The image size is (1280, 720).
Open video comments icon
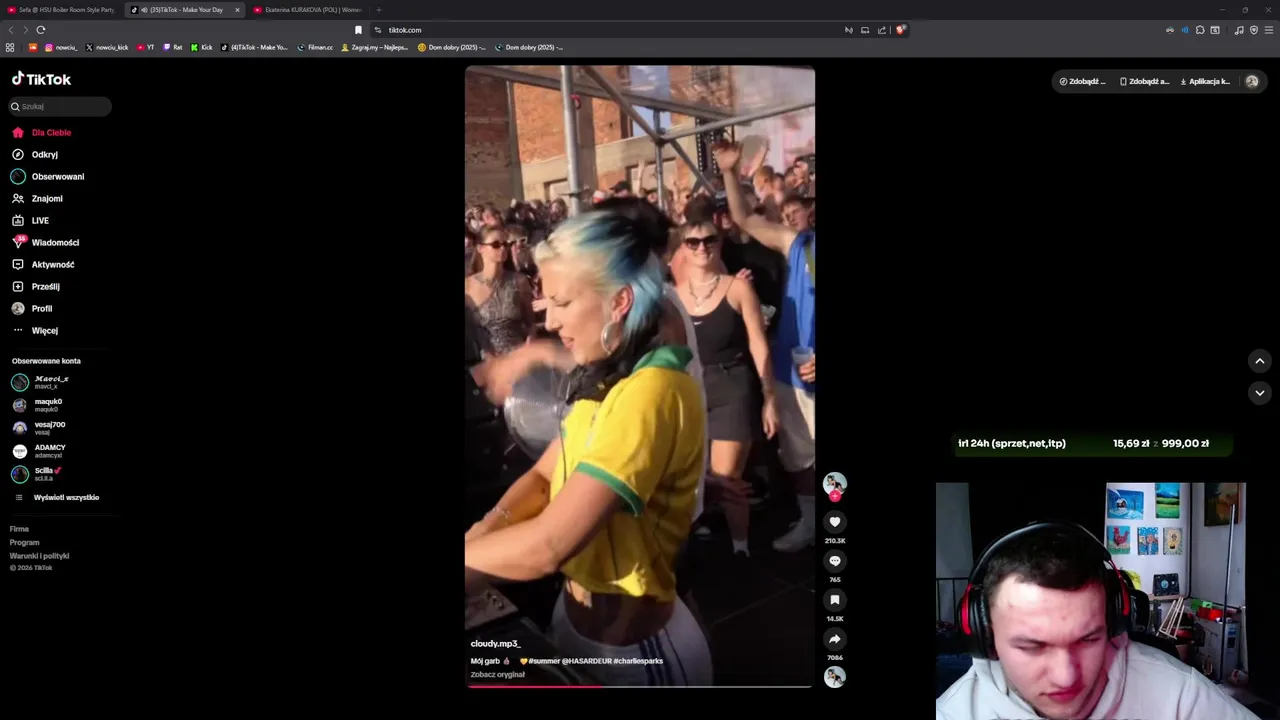[835, 561]
